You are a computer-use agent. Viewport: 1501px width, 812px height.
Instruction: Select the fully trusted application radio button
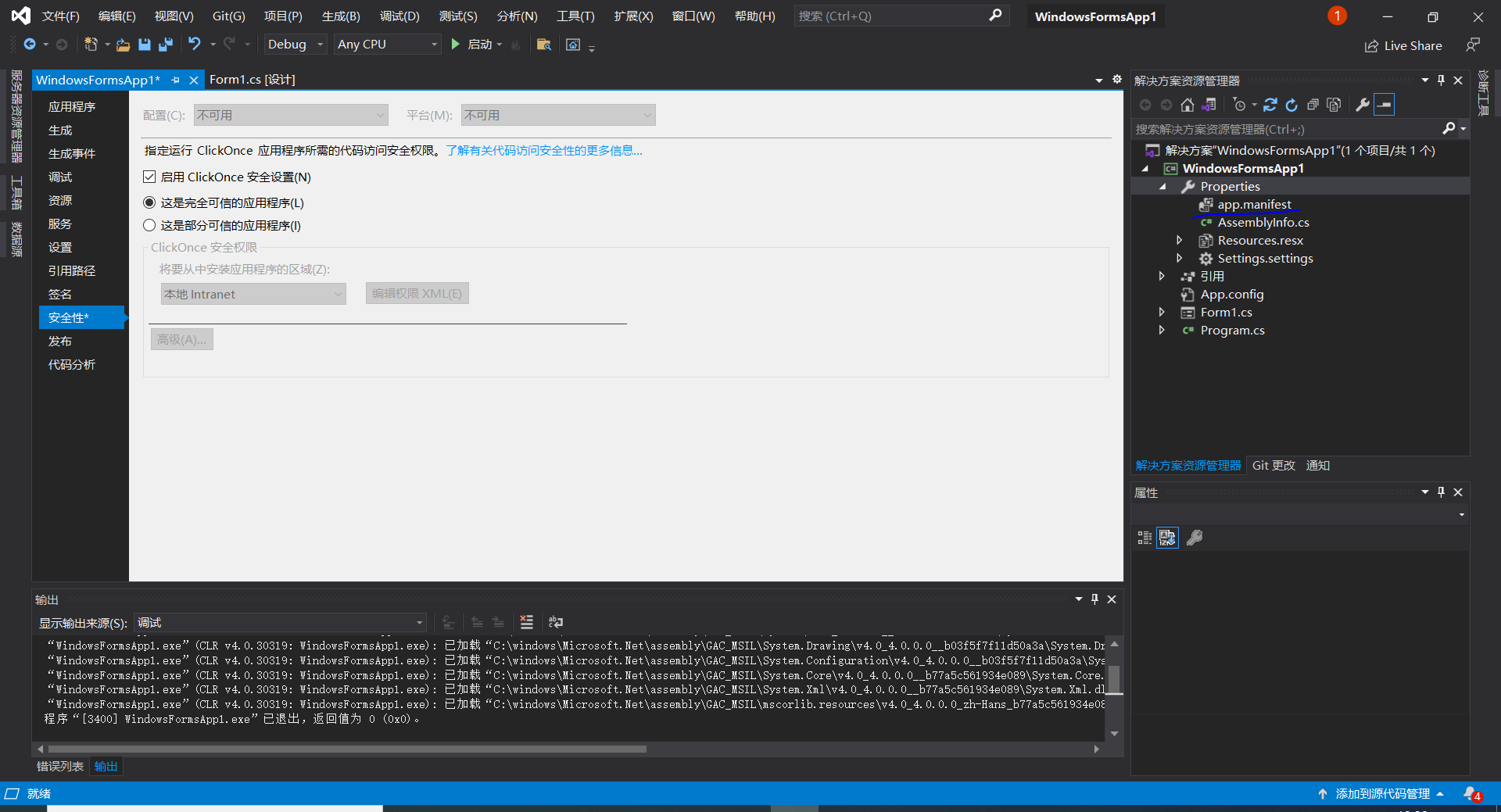point(149,202)
